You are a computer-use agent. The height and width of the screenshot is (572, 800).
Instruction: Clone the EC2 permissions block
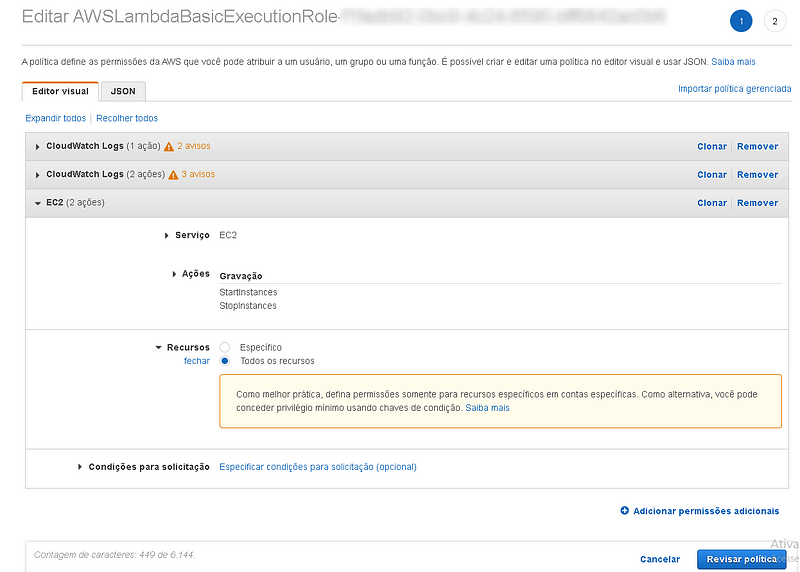[x=712, y=203]
